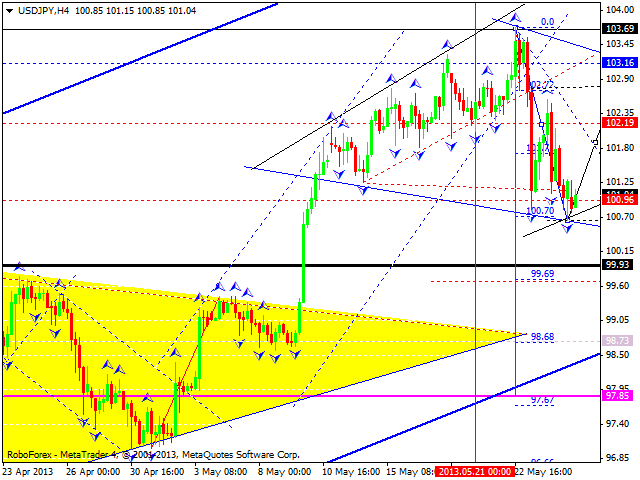The image size is (640, 480).
Task: Click the Fibonacci 0.0 level label
Action: click(547, 22)
